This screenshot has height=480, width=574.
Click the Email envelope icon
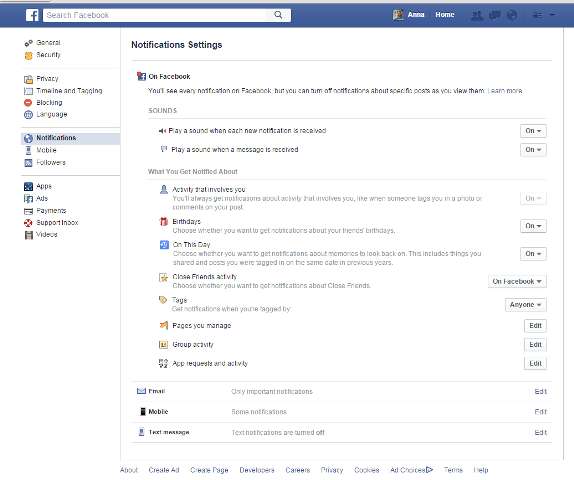coord(141,391)
